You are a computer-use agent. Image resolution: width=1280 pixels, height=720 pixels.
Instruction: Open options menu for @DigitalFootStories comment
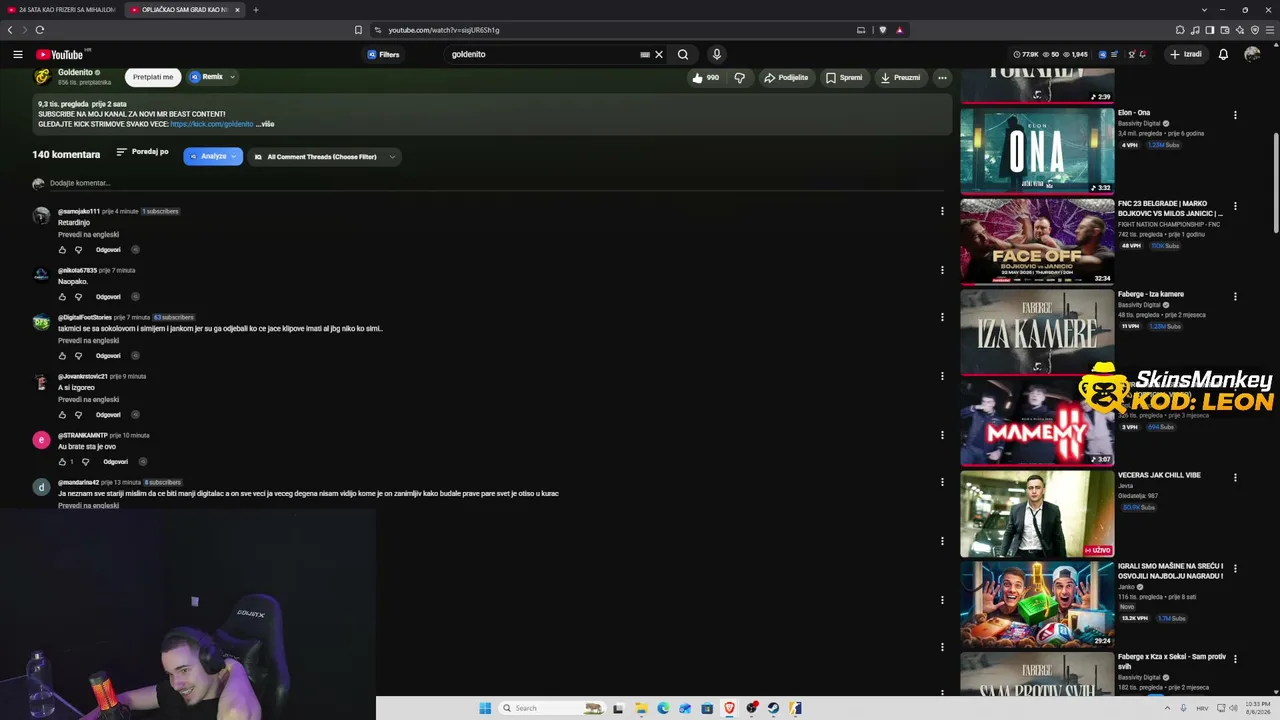pos(942,317)
